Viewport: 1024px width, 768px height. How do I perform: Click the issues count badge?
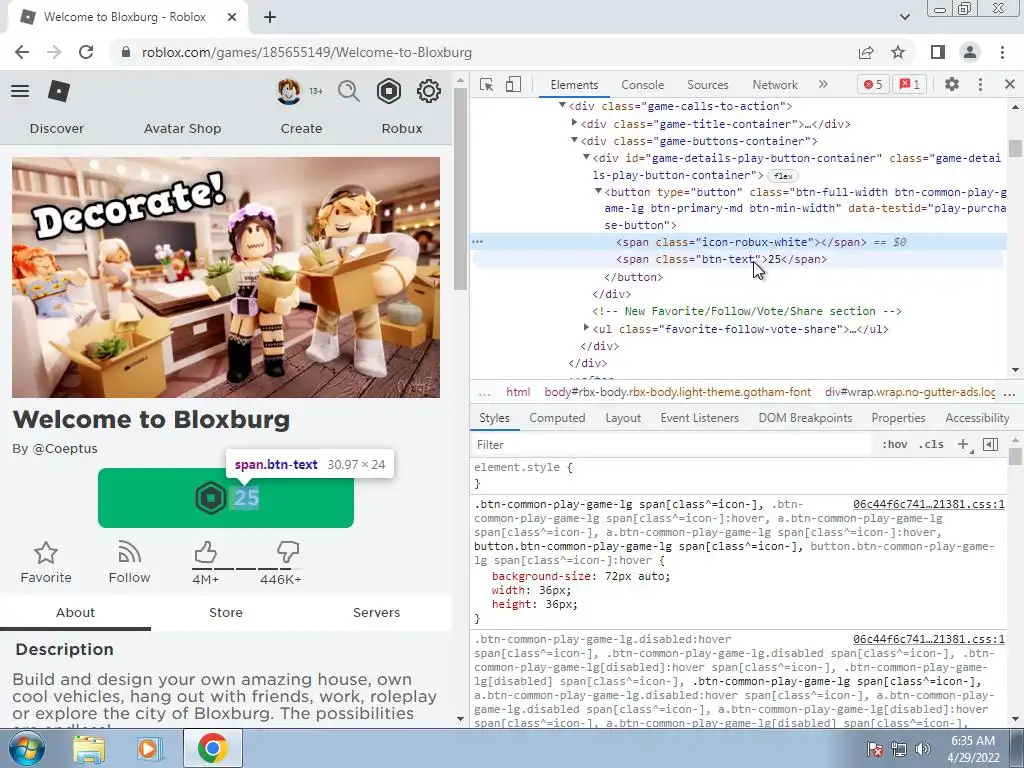click(910, 84)
